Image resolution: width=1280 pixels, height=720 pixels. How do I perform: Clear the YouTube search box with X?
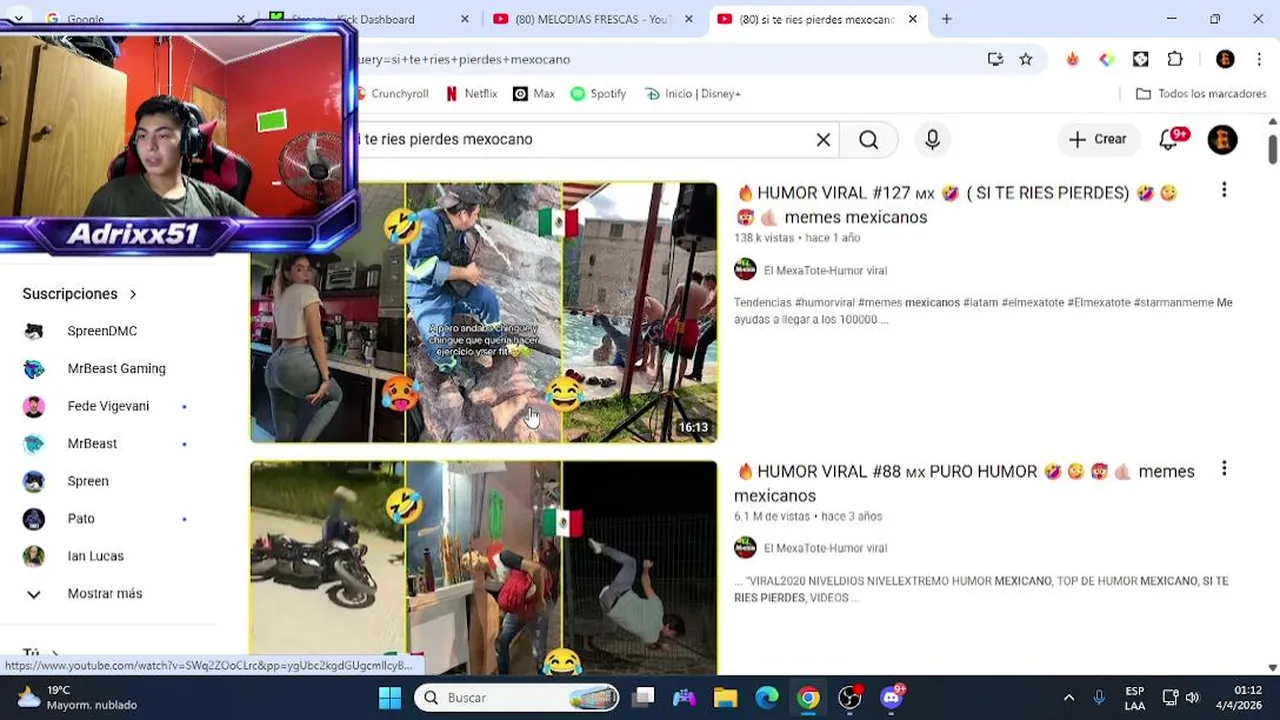pyautogui.click(x=823, y=140)
